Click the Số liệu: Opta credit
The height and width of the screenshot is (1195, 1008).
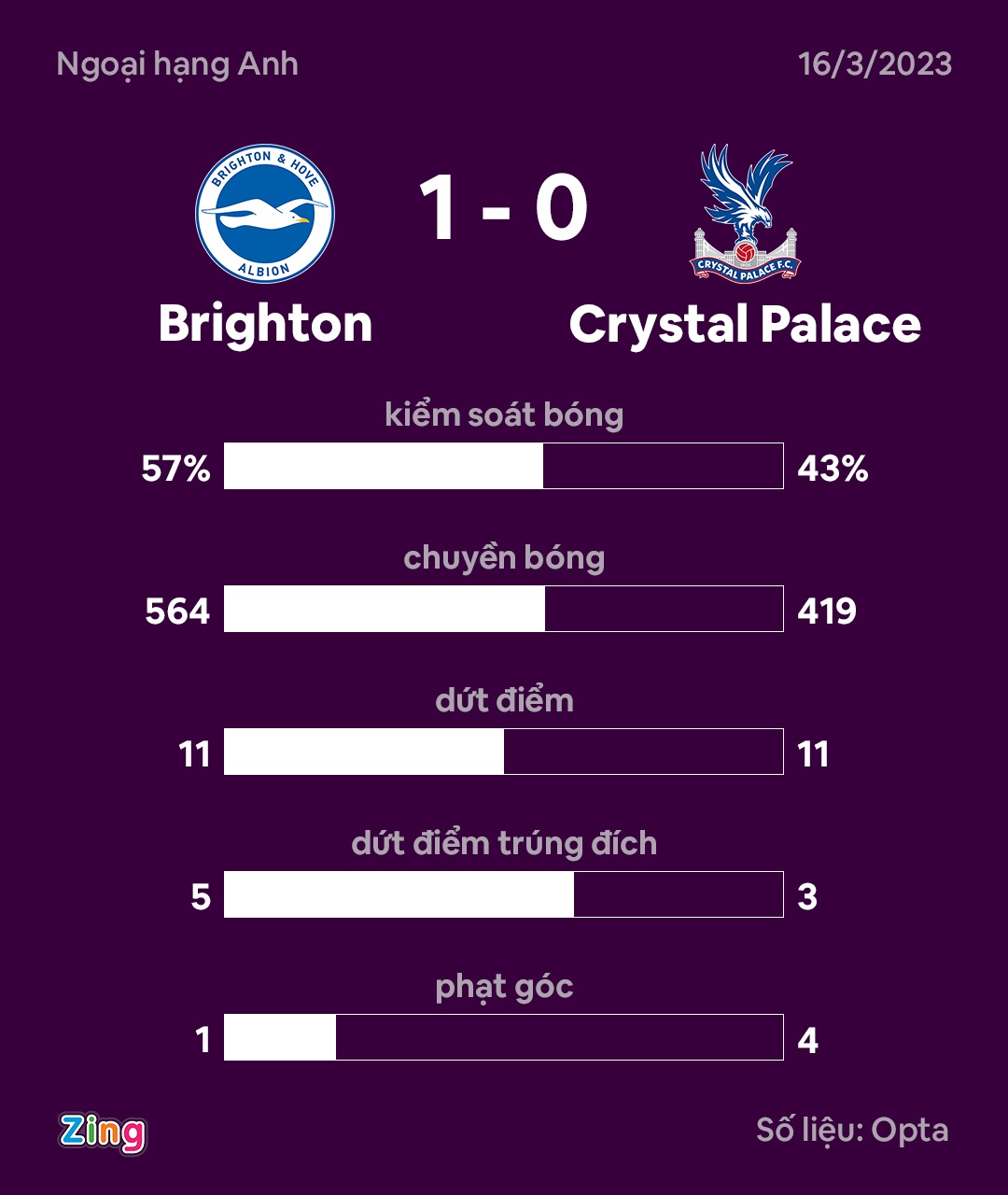(x=852, y=1131)
